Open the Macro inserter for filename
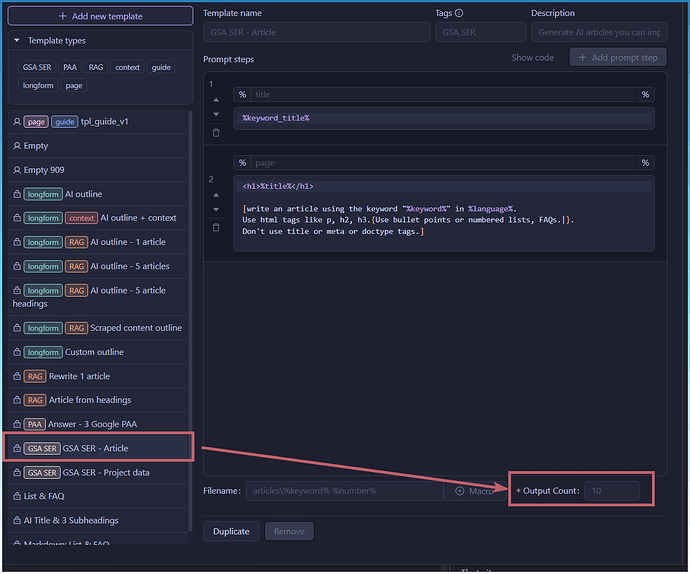This screenshot has height=574, width=690. click(476, 491)
